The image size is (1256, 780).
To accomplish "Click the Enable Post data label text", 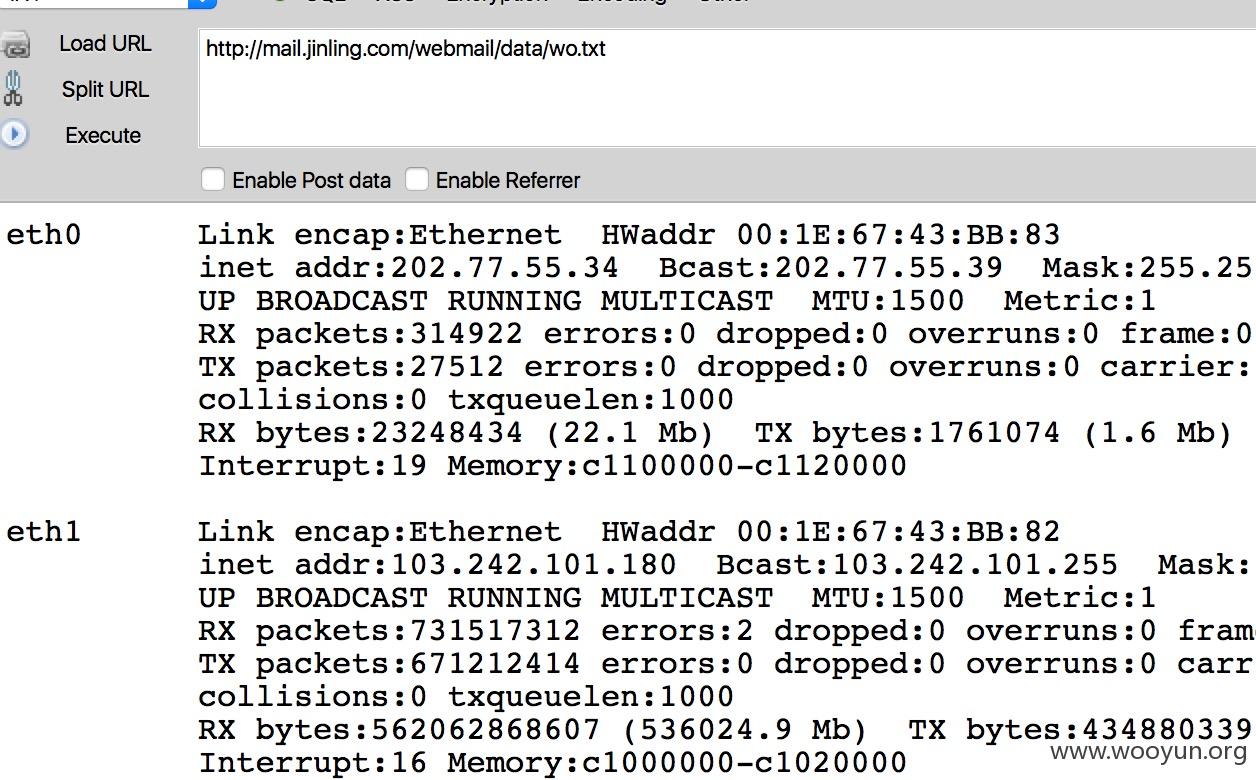I will click(311, 180).
